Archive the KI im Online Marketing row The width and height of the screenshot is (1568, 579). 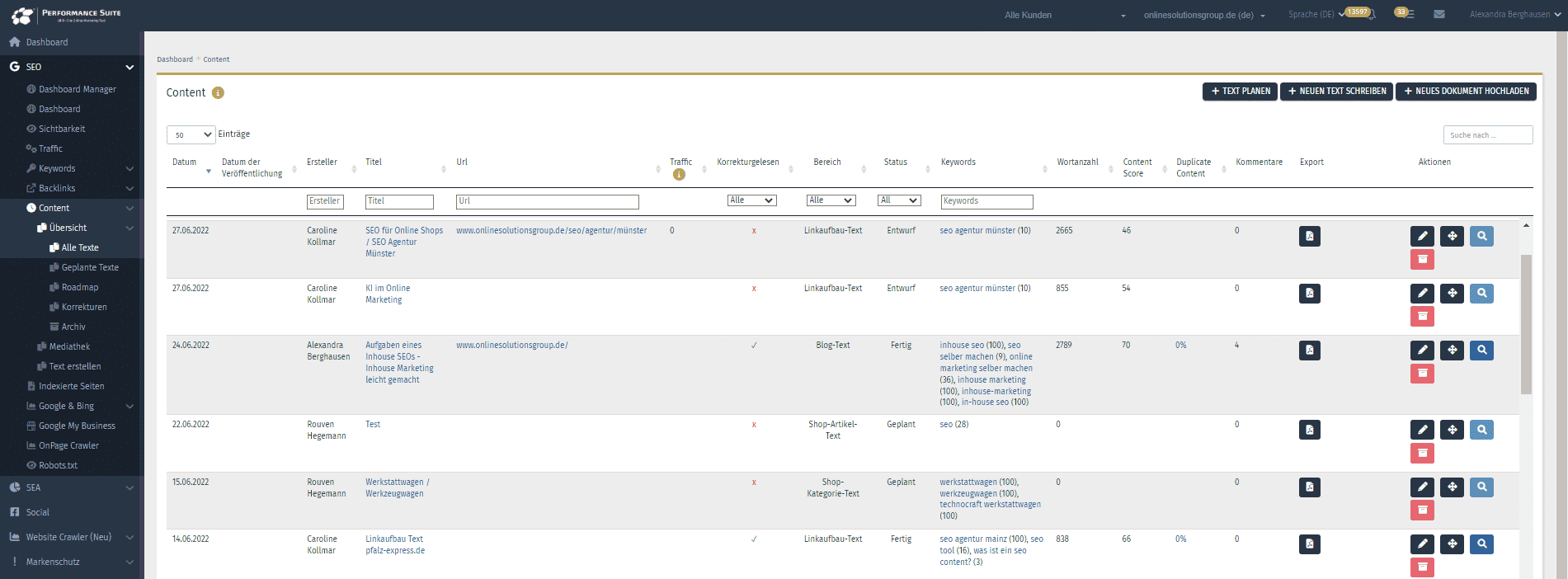coord(1423,317)
